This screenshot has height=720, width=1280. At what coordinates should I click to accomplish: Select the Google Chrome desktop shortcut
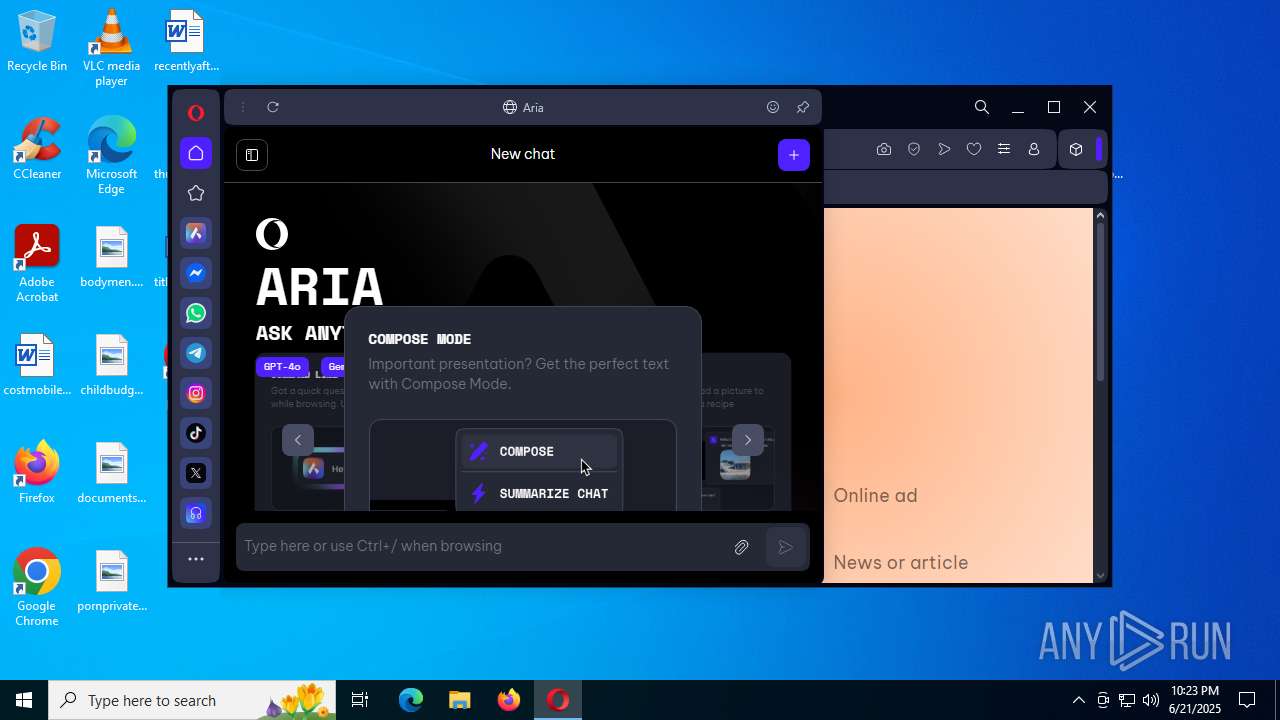pyautogui.click(x=37, y=588)
